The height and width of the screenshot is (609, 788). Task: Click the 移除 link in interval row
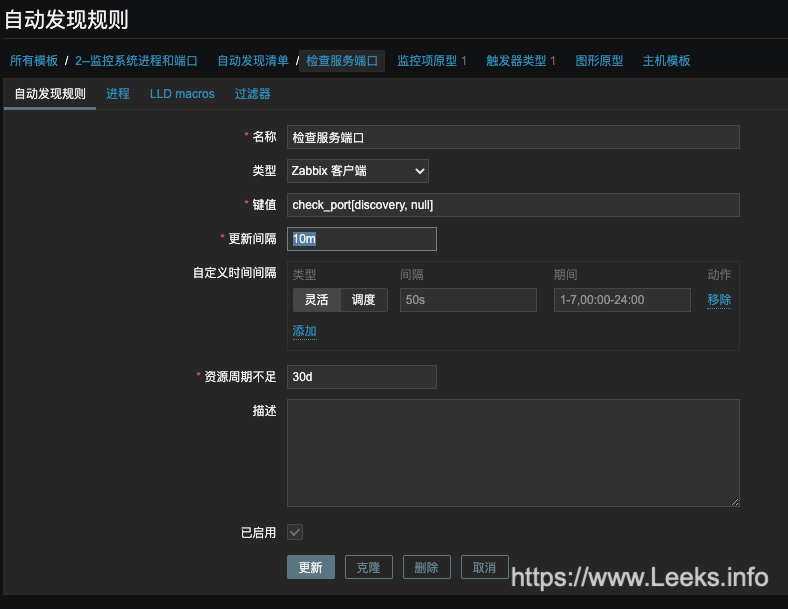(719, 300)
